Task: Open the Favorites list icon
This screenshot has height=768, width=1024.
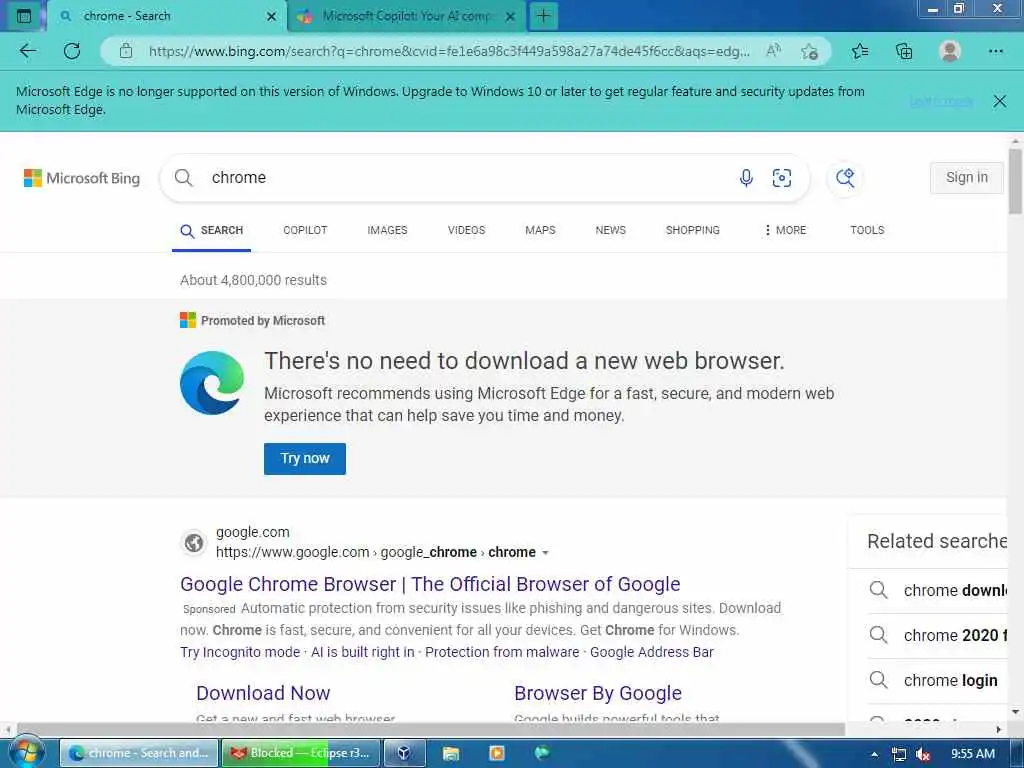Action: coord(860,51)
